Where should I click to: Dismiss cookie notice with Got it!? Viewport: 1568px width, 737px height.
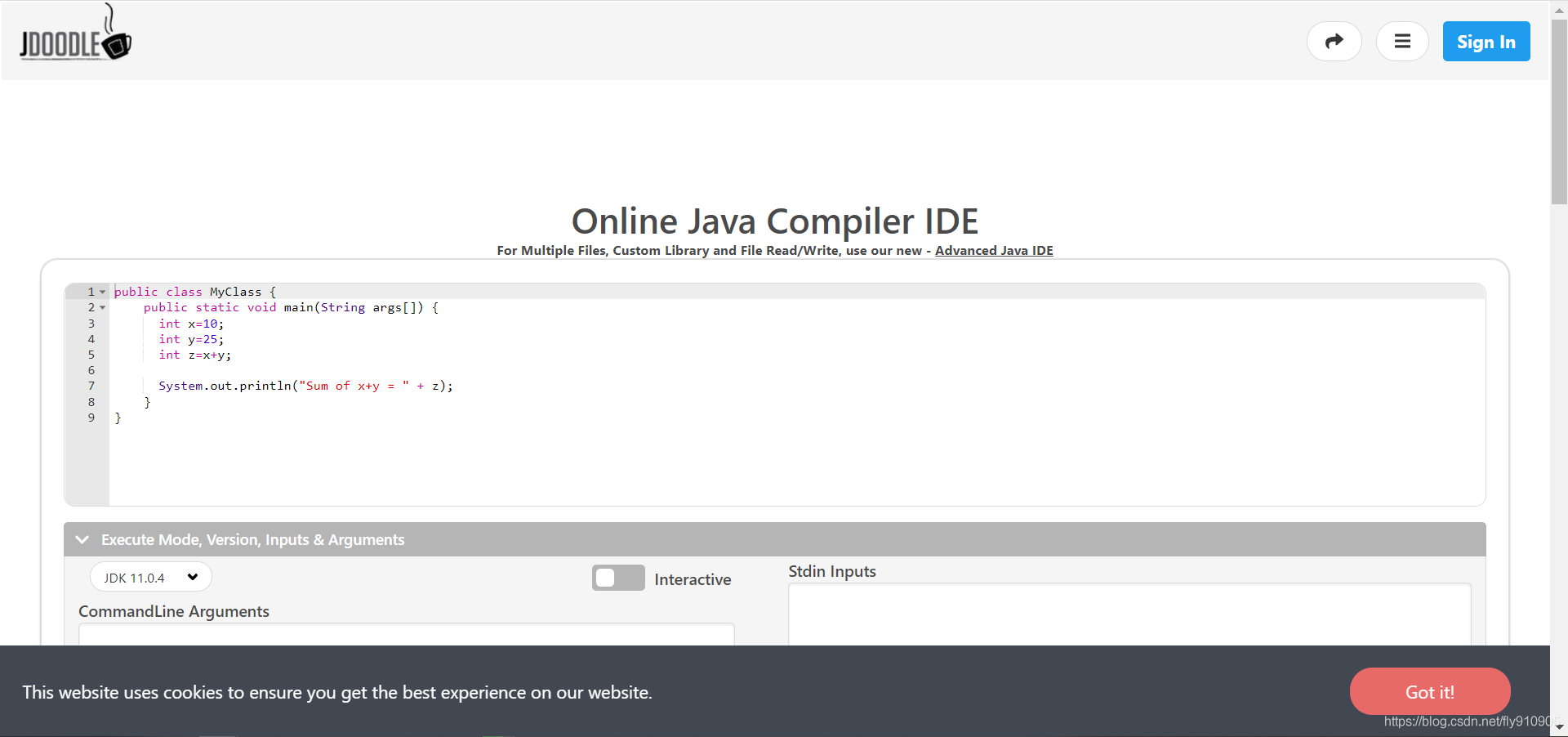pos(1430,692)
